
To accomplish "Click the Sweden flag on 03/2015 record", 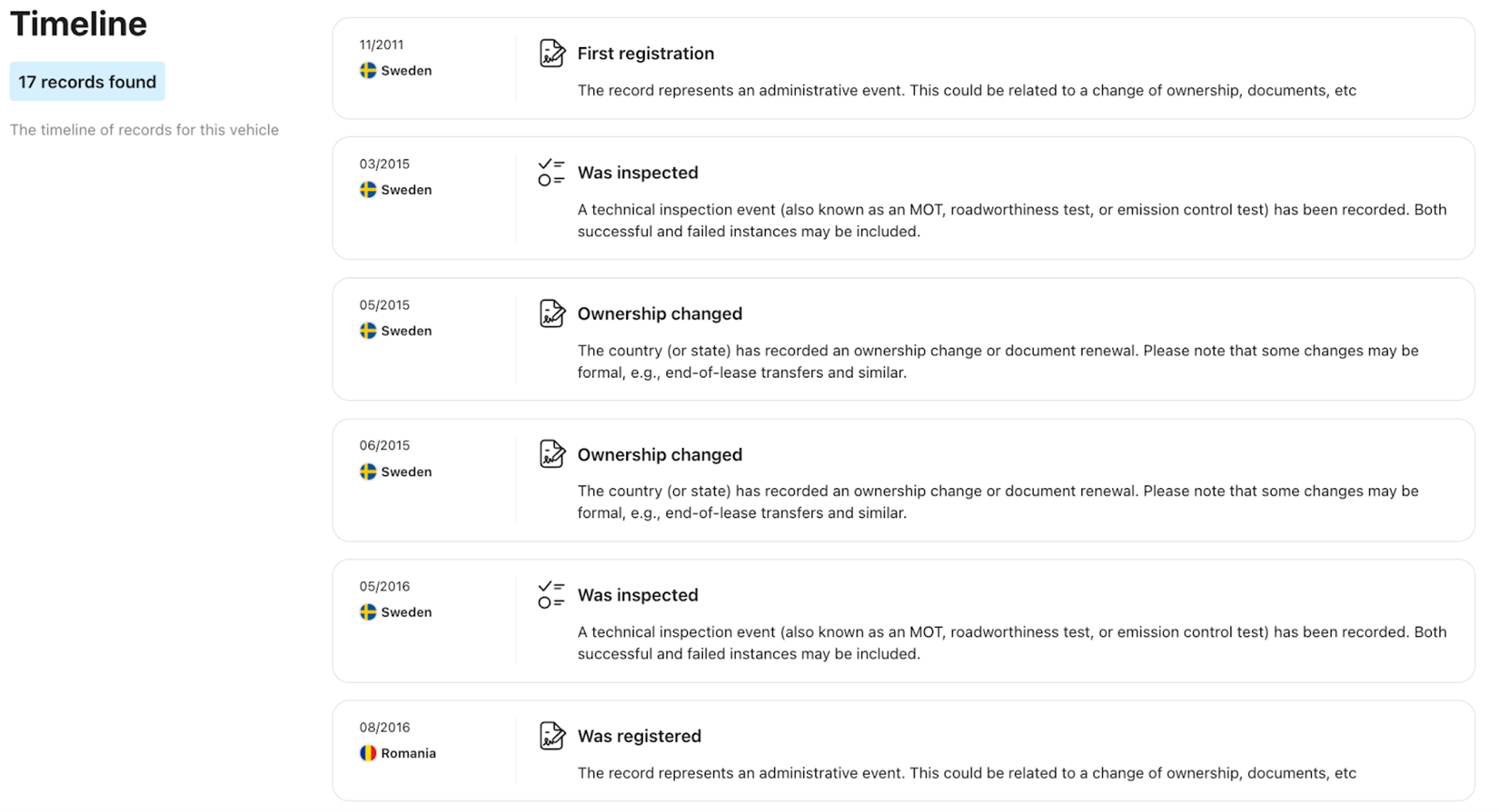I will pyautogui.click(x=368, y=190).
